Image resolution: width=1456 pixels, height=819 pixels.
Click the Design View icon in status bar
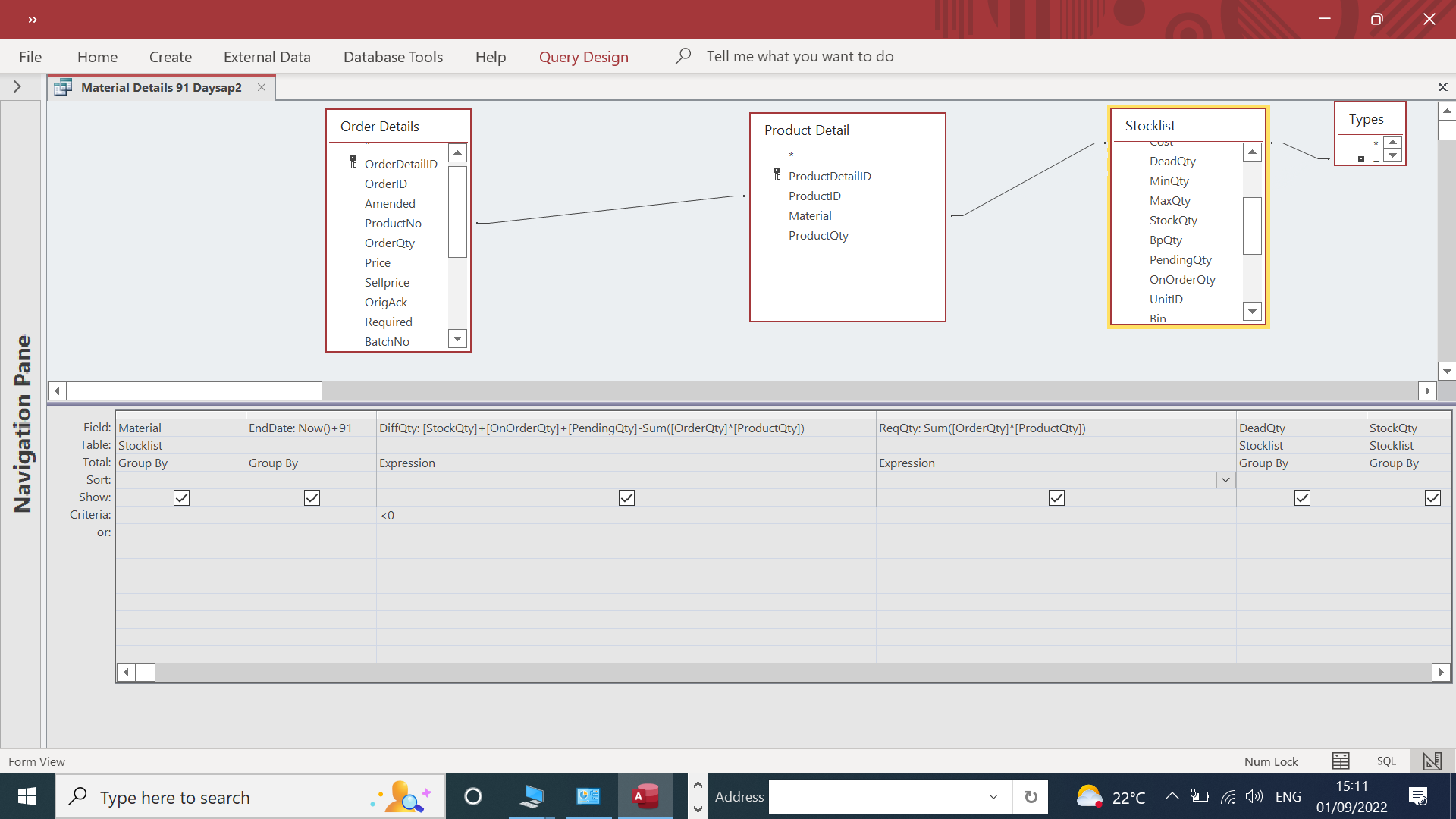(x=1432, y=761)
